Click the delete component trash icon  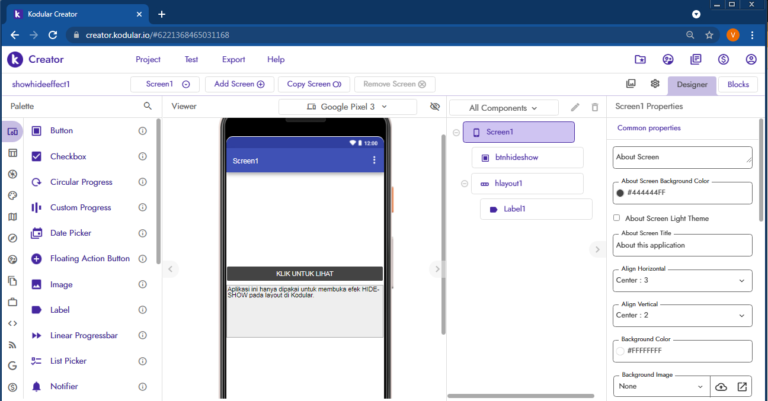tap(595, 107)
